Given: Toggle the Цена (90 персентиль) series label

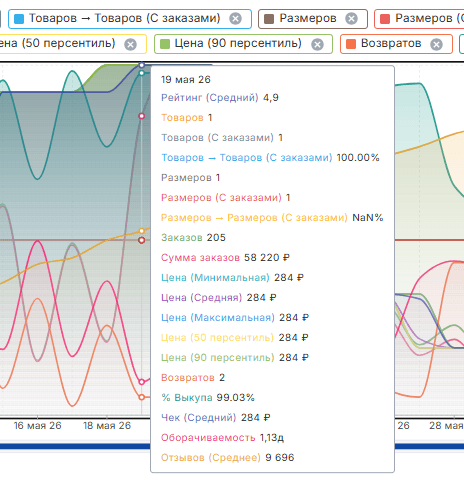Looking at the screenshot, I should (238, 43).
